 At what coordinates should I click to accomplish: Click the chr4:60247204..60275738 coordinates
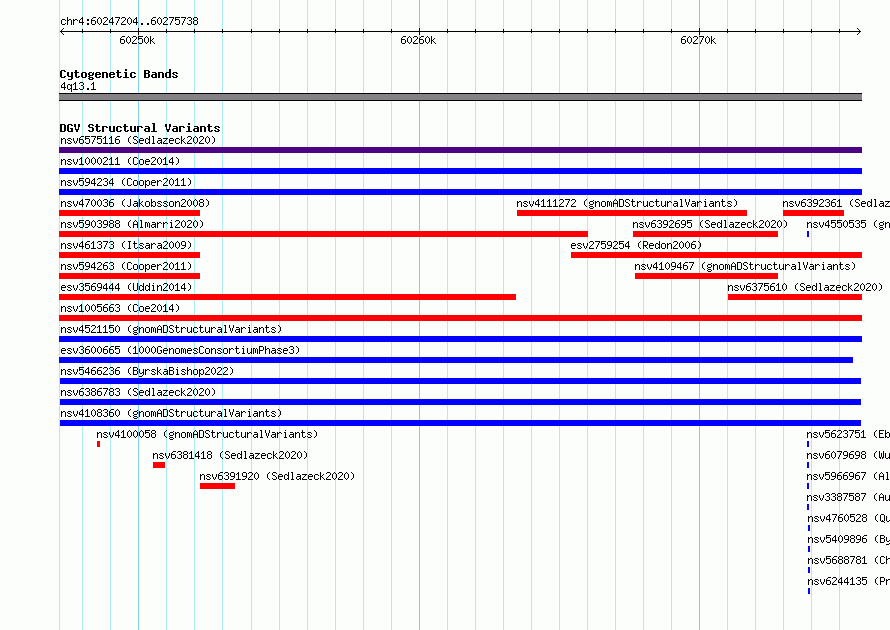coord(129,21)
